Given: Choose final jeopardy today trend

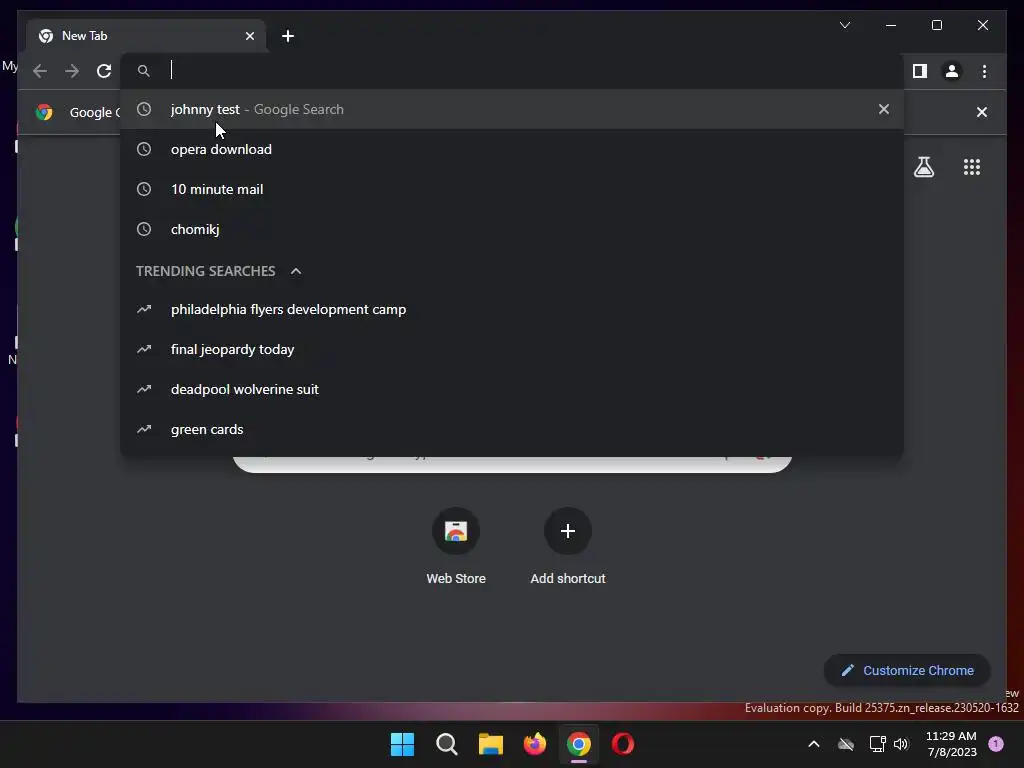Looking at the screenshot, I should pos(512,349).
